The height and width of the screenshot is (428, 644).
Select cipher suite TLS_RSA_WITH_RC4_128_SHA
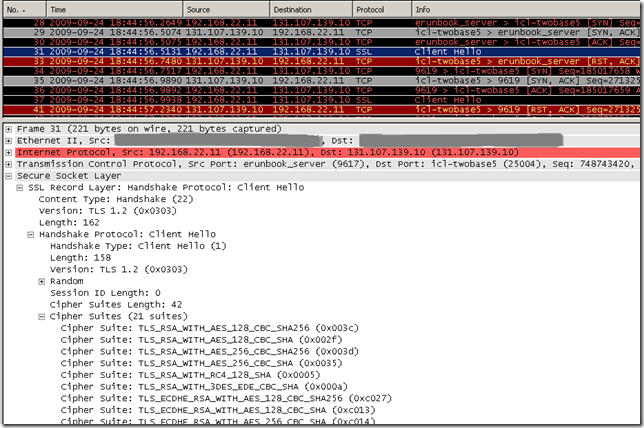(190, 375)
